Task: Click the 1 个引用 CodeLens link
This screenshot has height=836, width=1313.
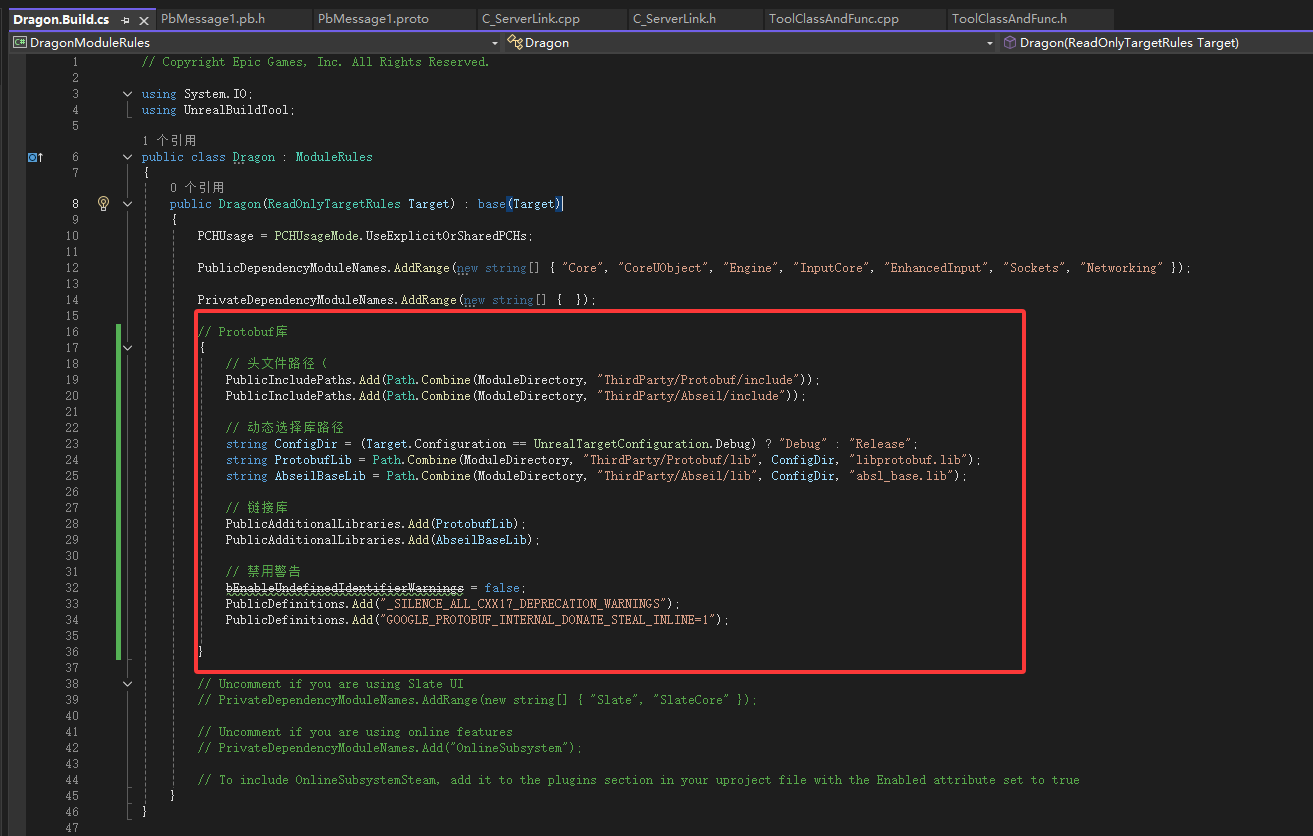Action: 169,140
